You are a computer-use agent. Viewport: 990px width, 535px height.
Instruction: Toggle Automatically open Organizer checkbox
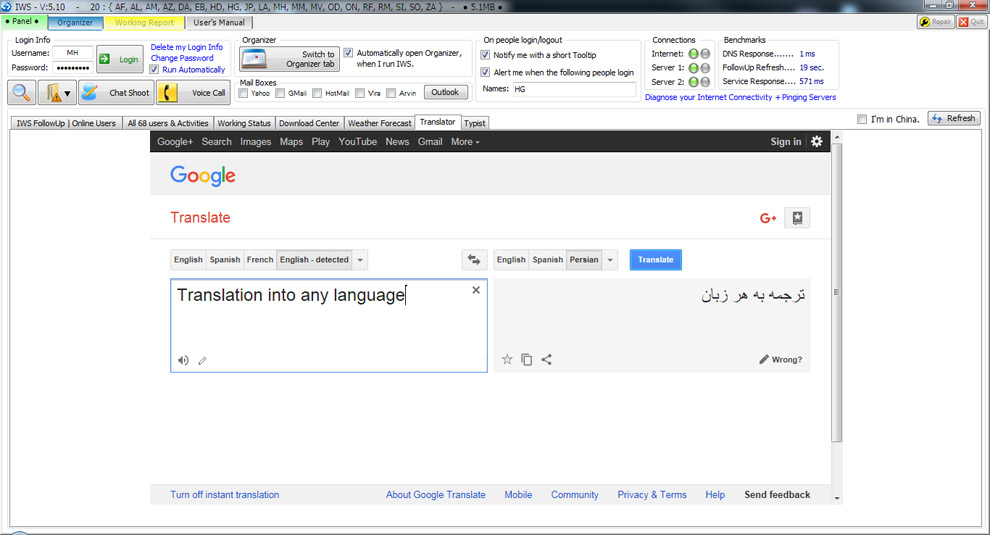pyautogui.click(x=348, y=53)
